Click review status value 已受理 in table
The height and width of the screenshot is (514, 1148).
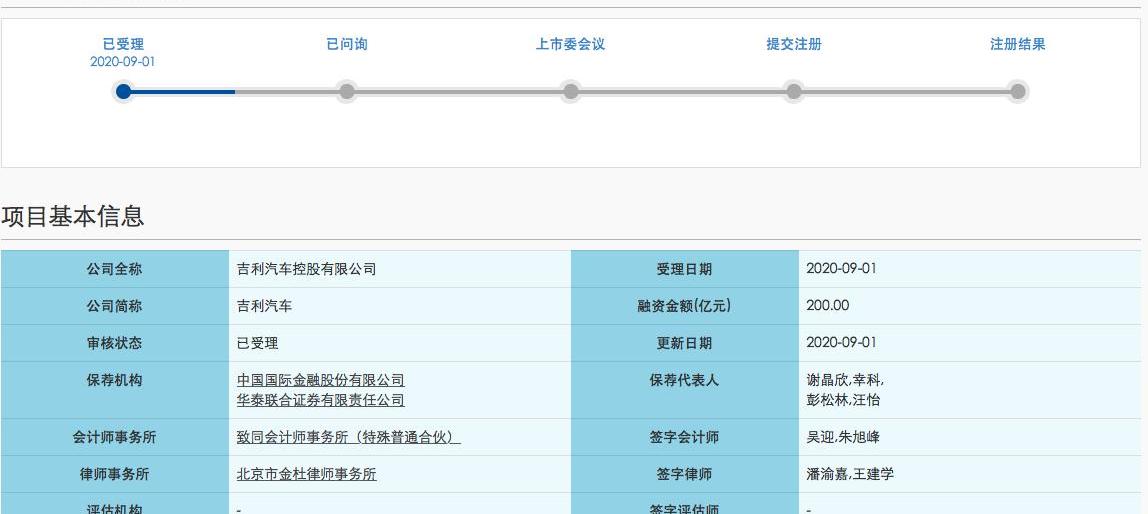point(258,343)
